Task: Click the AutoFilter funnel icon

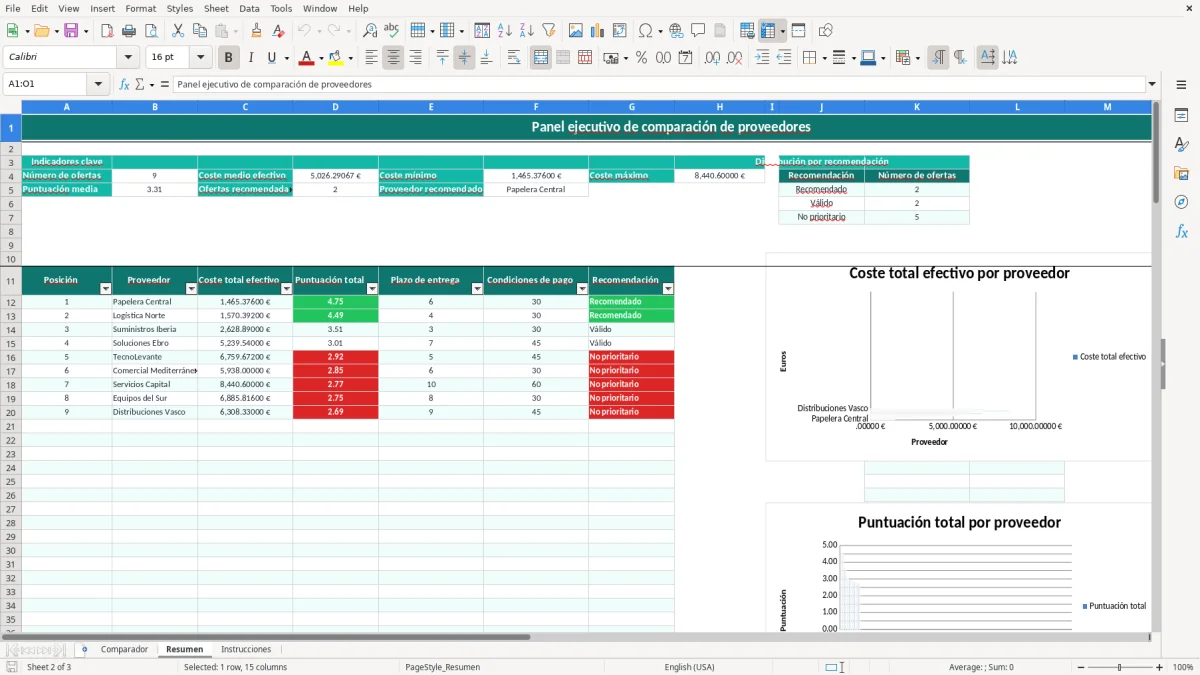Action: coord(548,31)
